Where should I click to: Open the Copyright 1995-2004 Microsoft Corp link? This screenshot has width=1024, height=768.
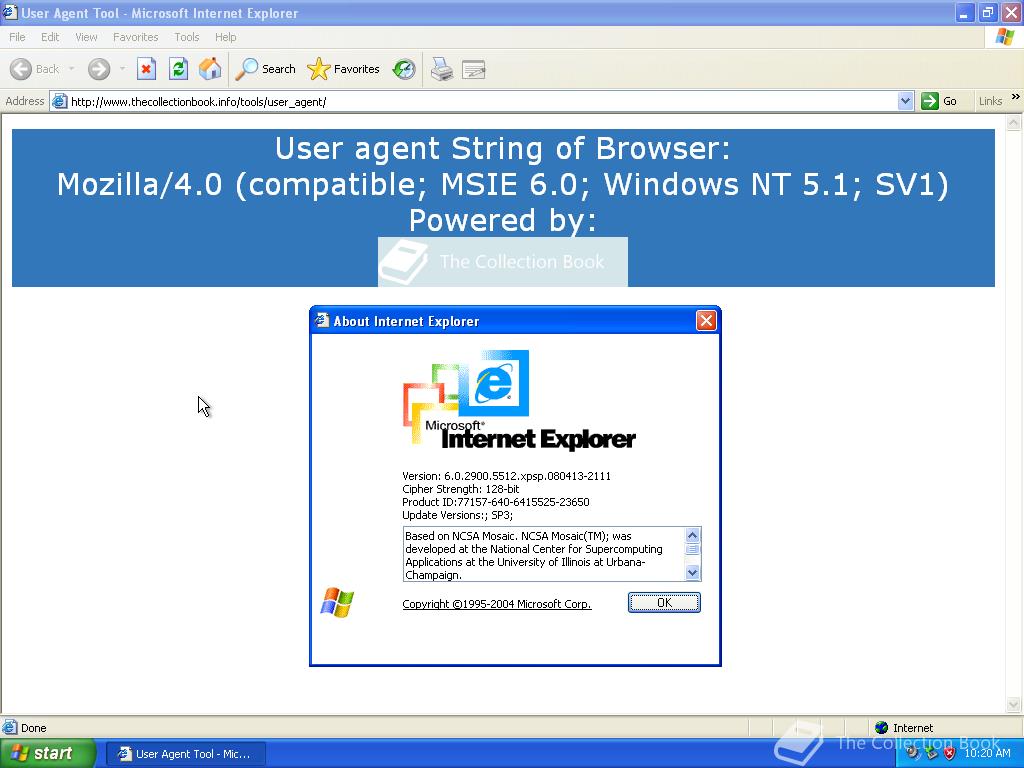(x=497, y=604)
